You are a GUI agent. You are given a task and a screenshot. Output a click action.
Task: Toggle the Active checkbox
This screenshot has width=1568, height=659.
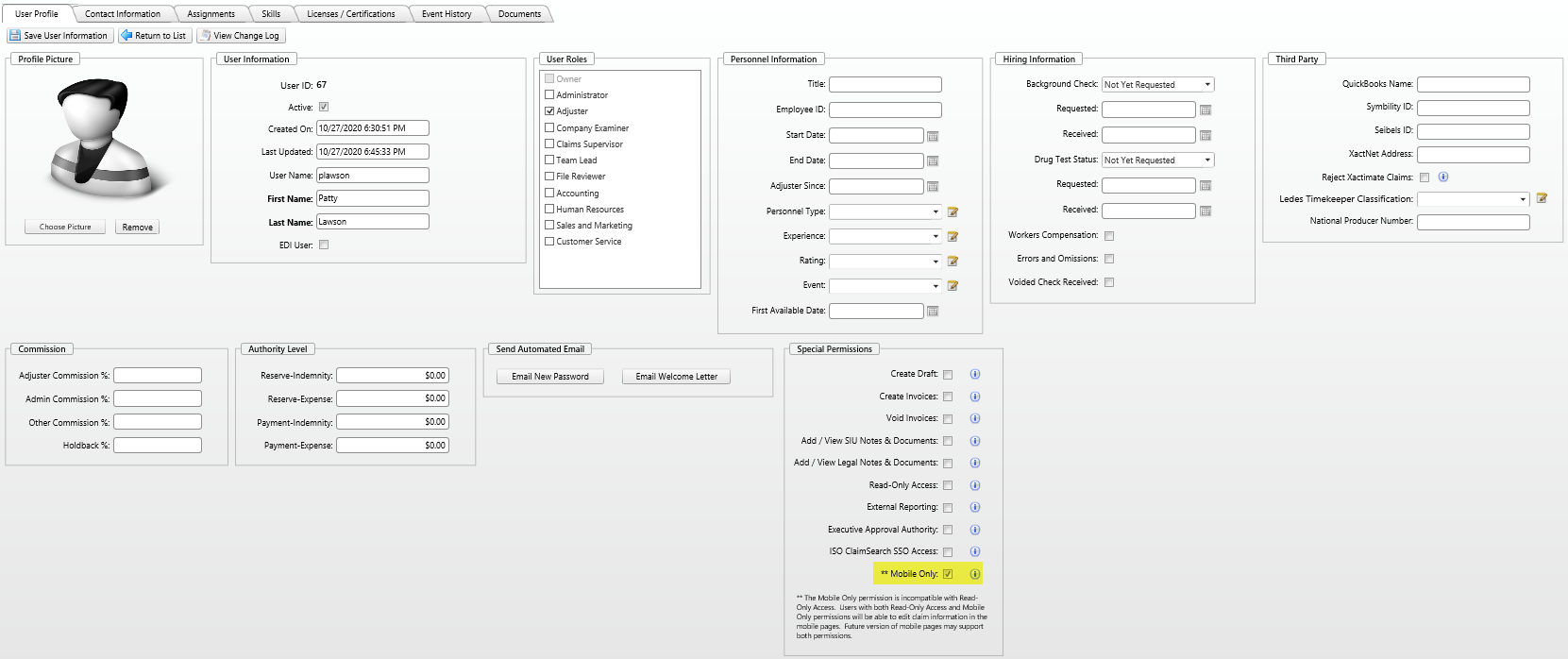pyautogui.click(x=324, y=107)
